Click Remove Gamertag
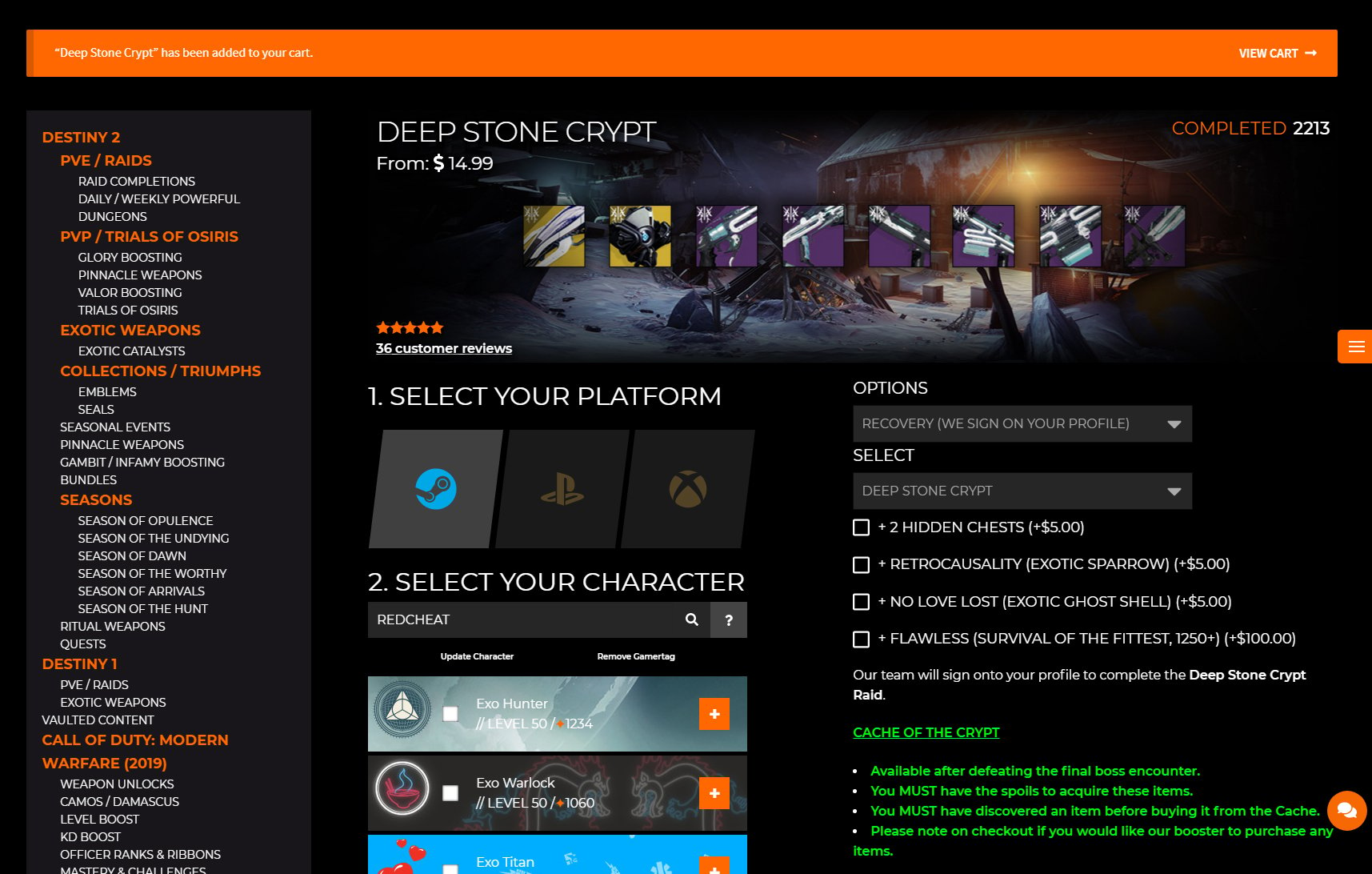Viewport: 1372px width, 874px height. click(636, 656)
